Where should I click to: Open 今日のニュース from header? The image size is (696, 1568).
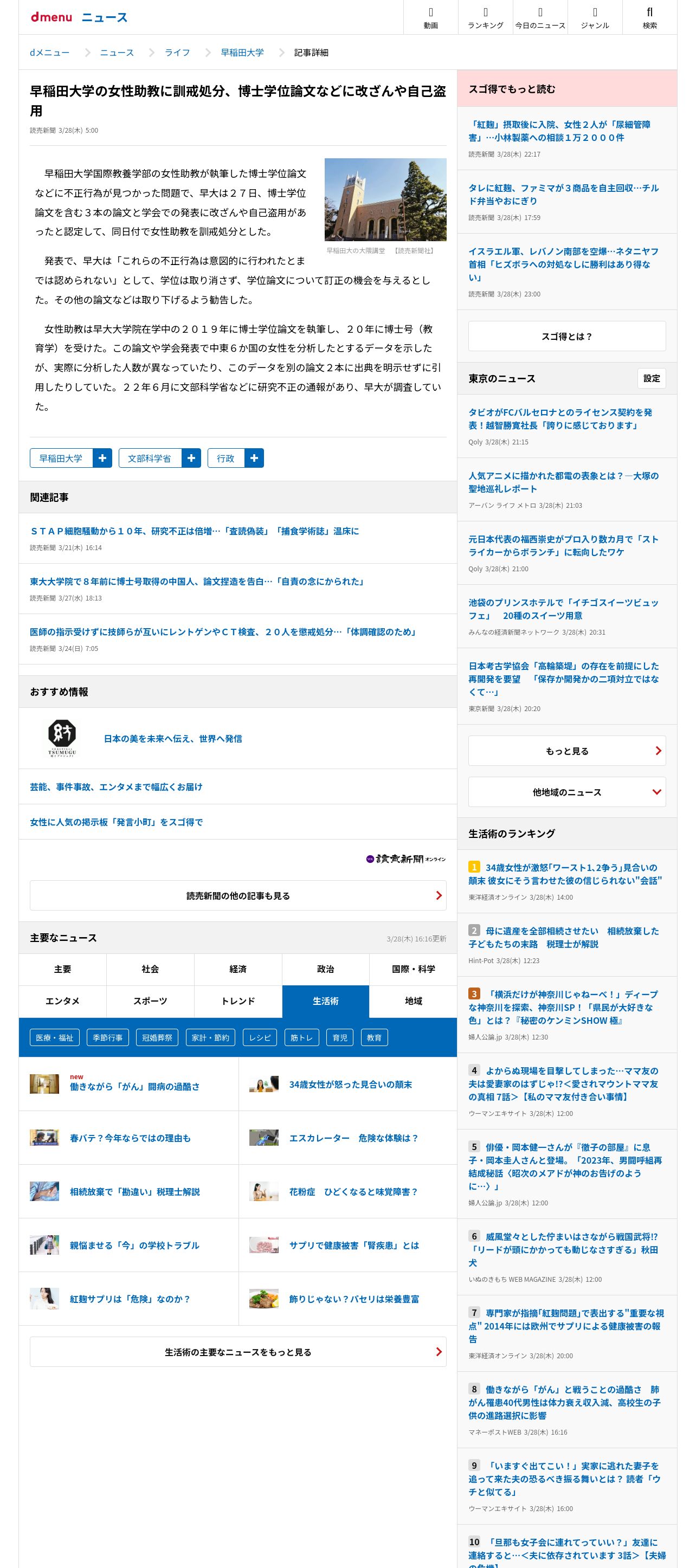540,17
